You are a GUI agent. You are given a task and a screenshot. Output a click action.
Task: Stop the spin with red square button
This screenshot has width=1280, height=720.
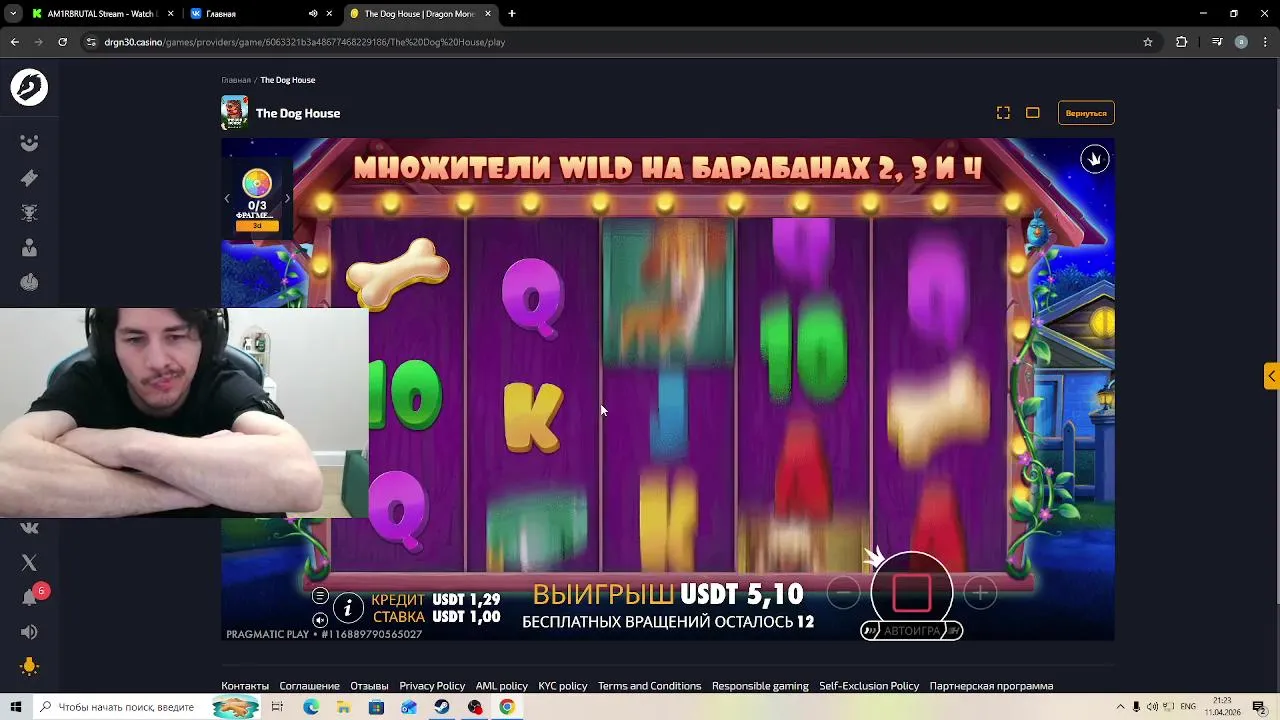pos(911,593)
